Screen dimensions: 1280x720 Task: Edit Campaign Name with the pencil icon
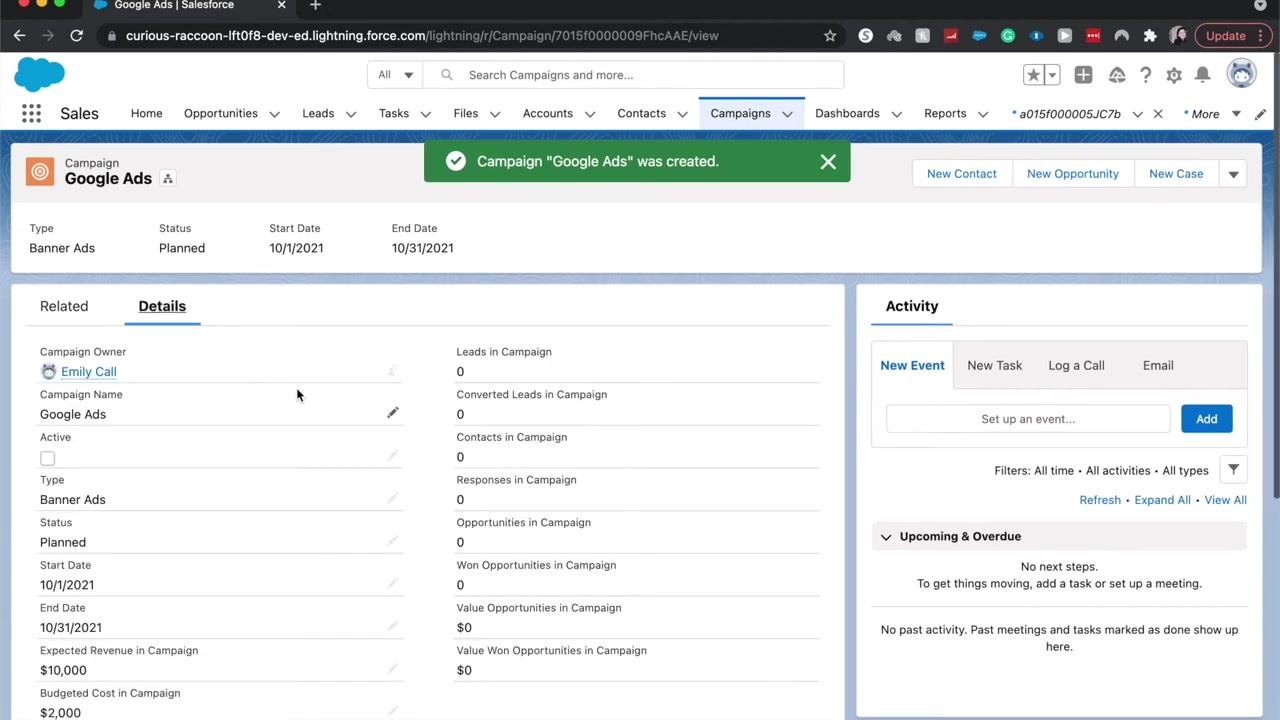(x=393, y=413)
